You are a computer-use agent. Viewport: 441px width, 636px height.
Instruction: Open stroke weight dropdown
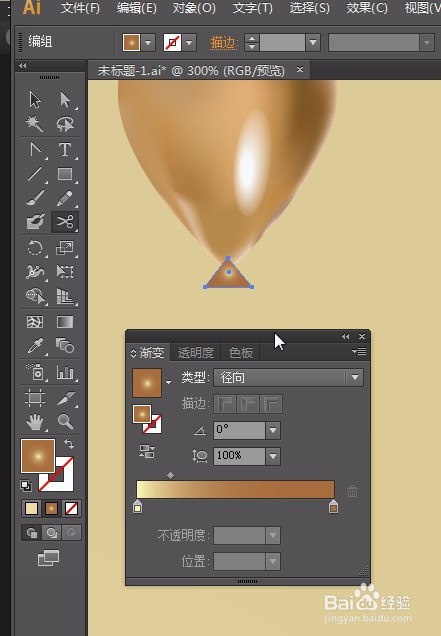coord(313,42)
